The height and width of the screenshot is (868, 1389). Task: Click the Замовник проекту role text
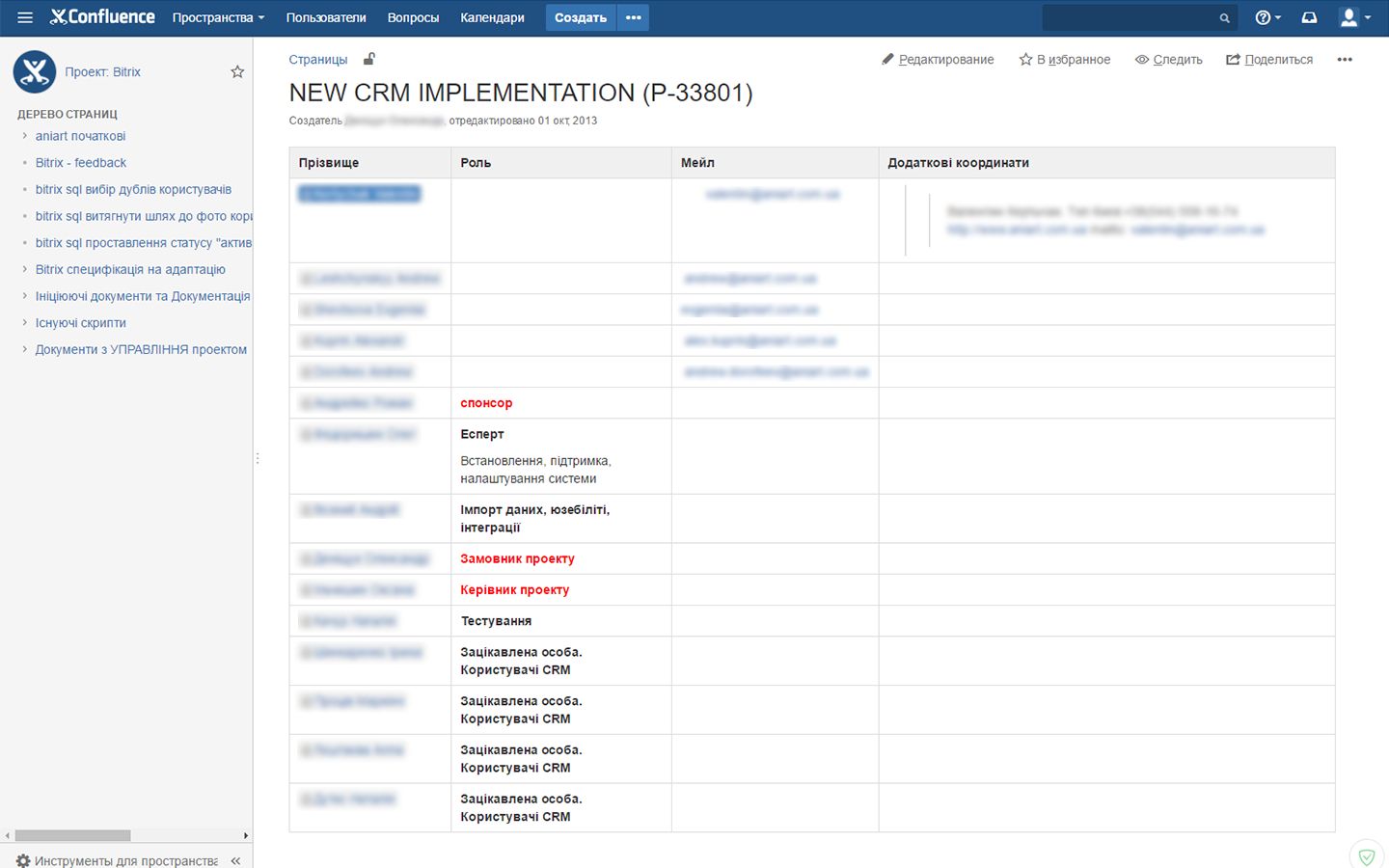tap(517, 558)
